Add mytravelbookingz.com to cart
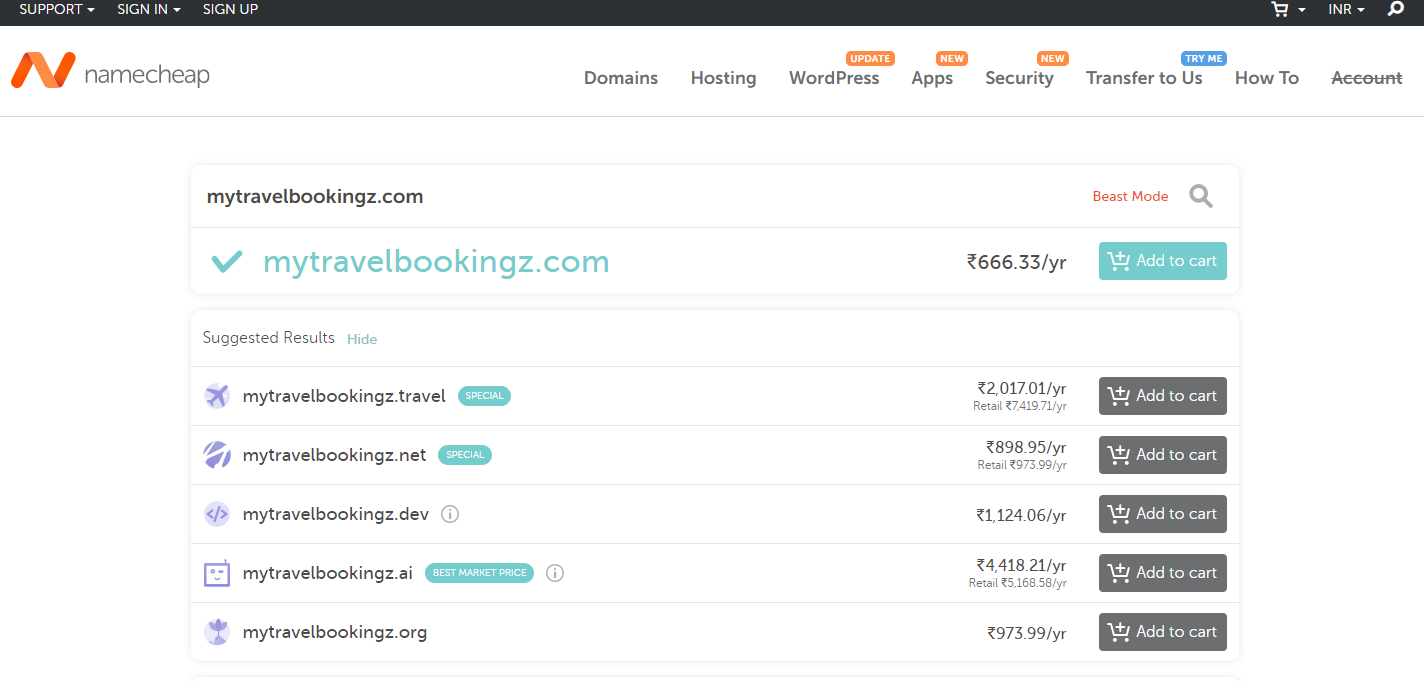The width and height of the screenshot is (1424, 681). tap(1163, 261)
